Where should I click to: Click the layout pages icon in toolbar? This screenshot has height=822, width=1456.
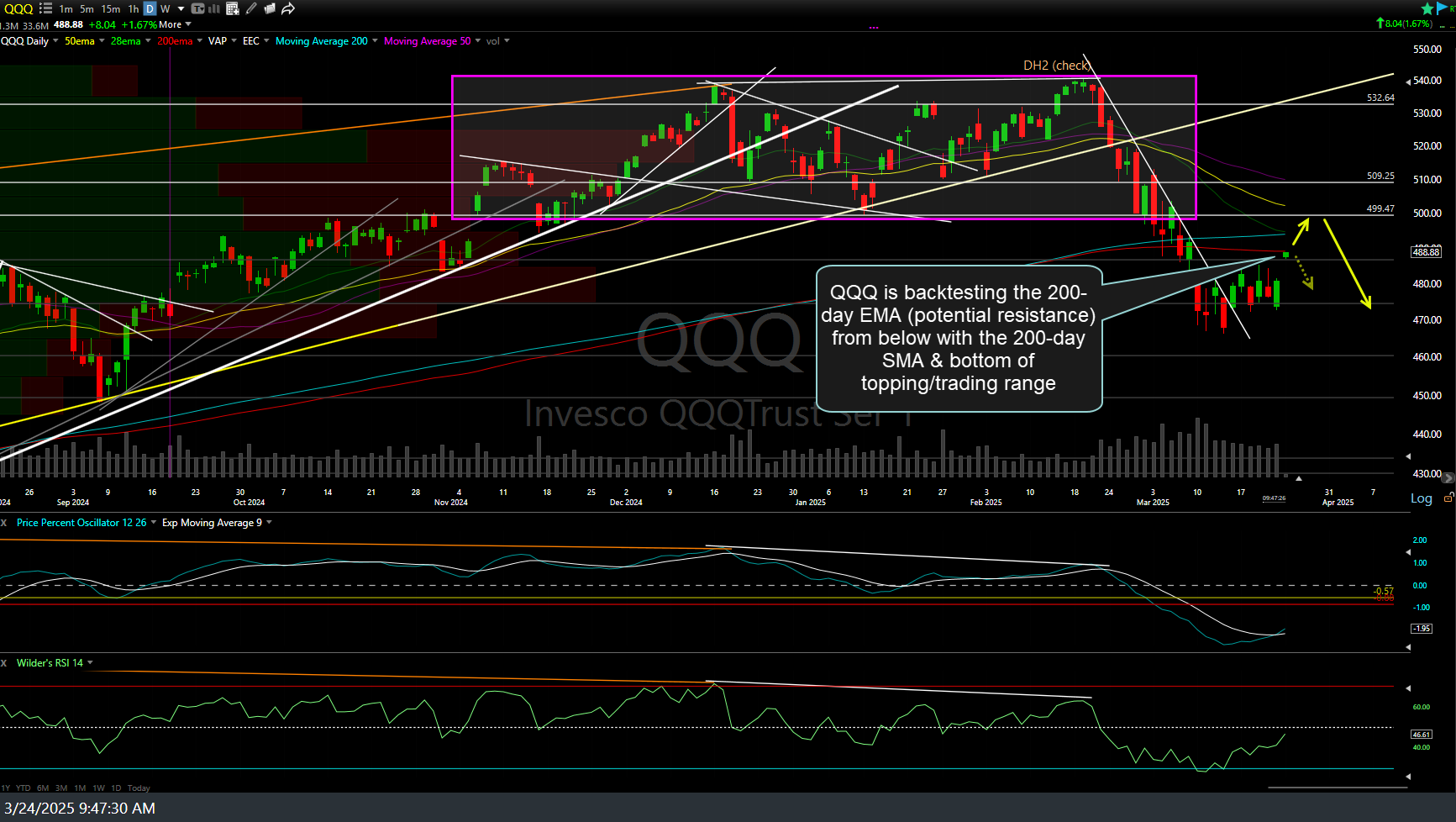coord(270,8)
